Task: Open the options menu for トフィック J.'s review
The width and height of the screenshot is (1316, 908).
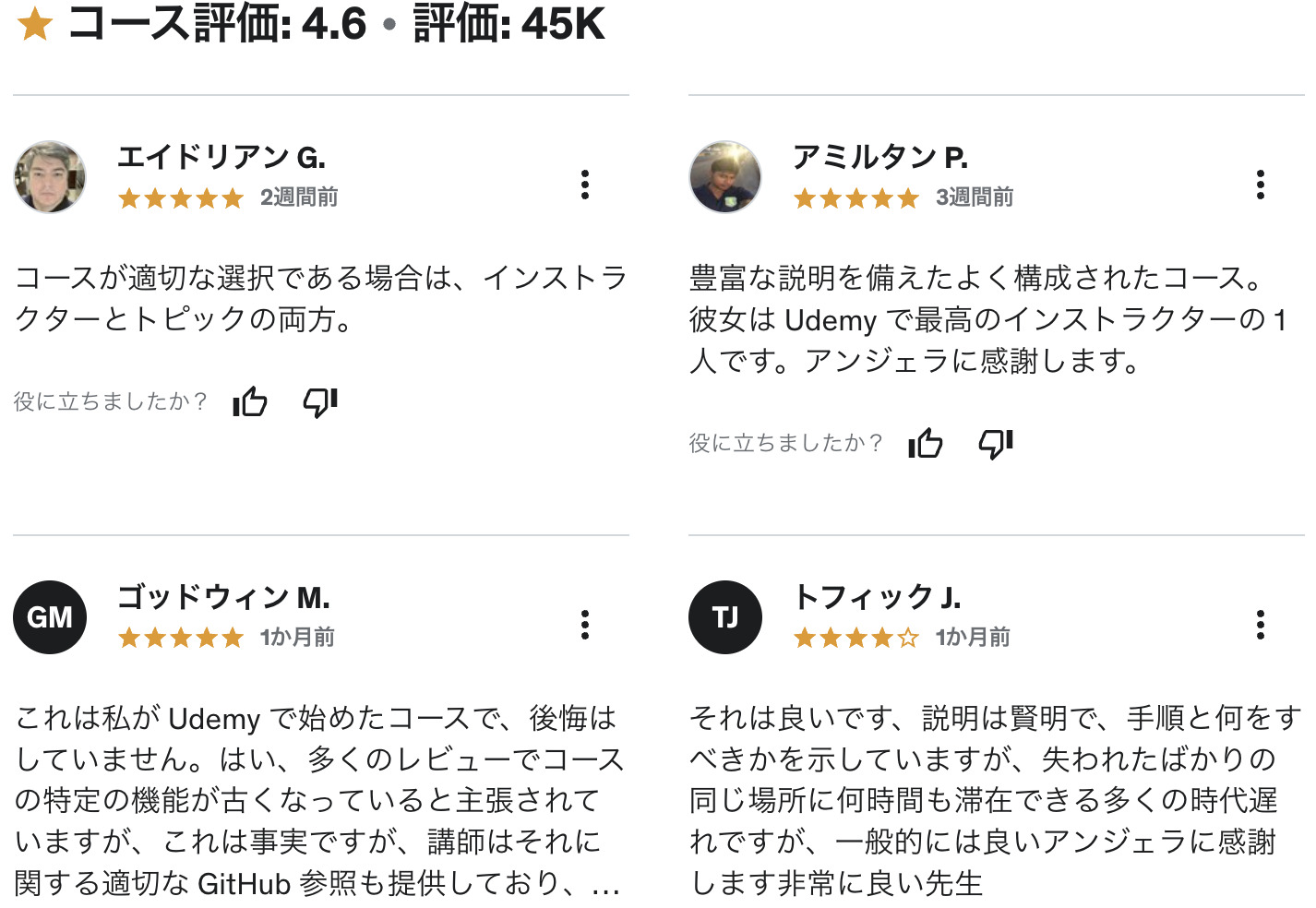Action: click(1261, 625)
